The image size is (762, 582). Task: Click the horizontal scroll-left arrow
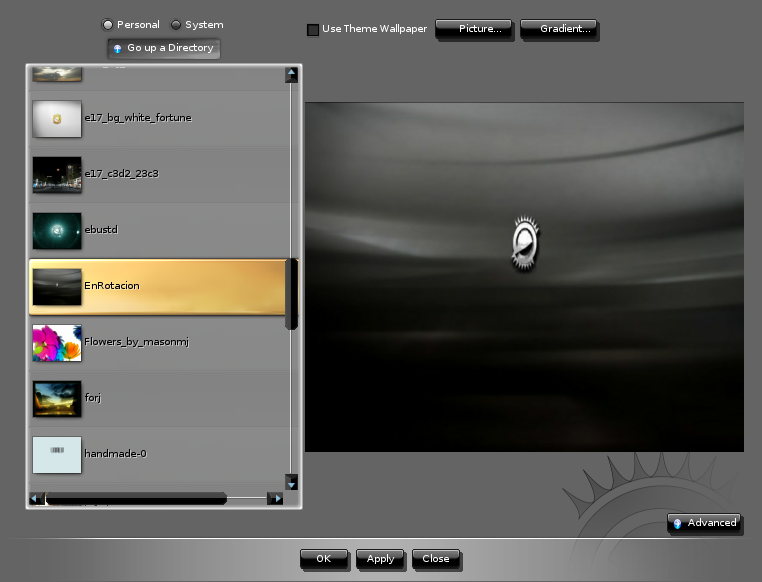tap(36, 498)
